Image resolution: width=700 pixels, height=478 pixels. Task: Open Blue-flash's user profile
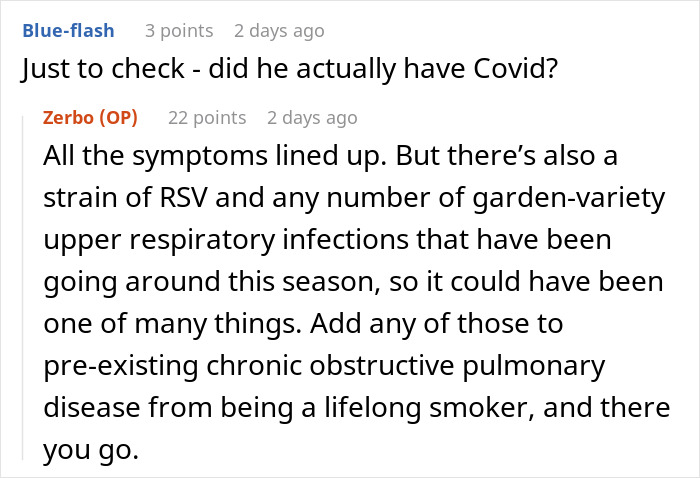pos(66,30)
